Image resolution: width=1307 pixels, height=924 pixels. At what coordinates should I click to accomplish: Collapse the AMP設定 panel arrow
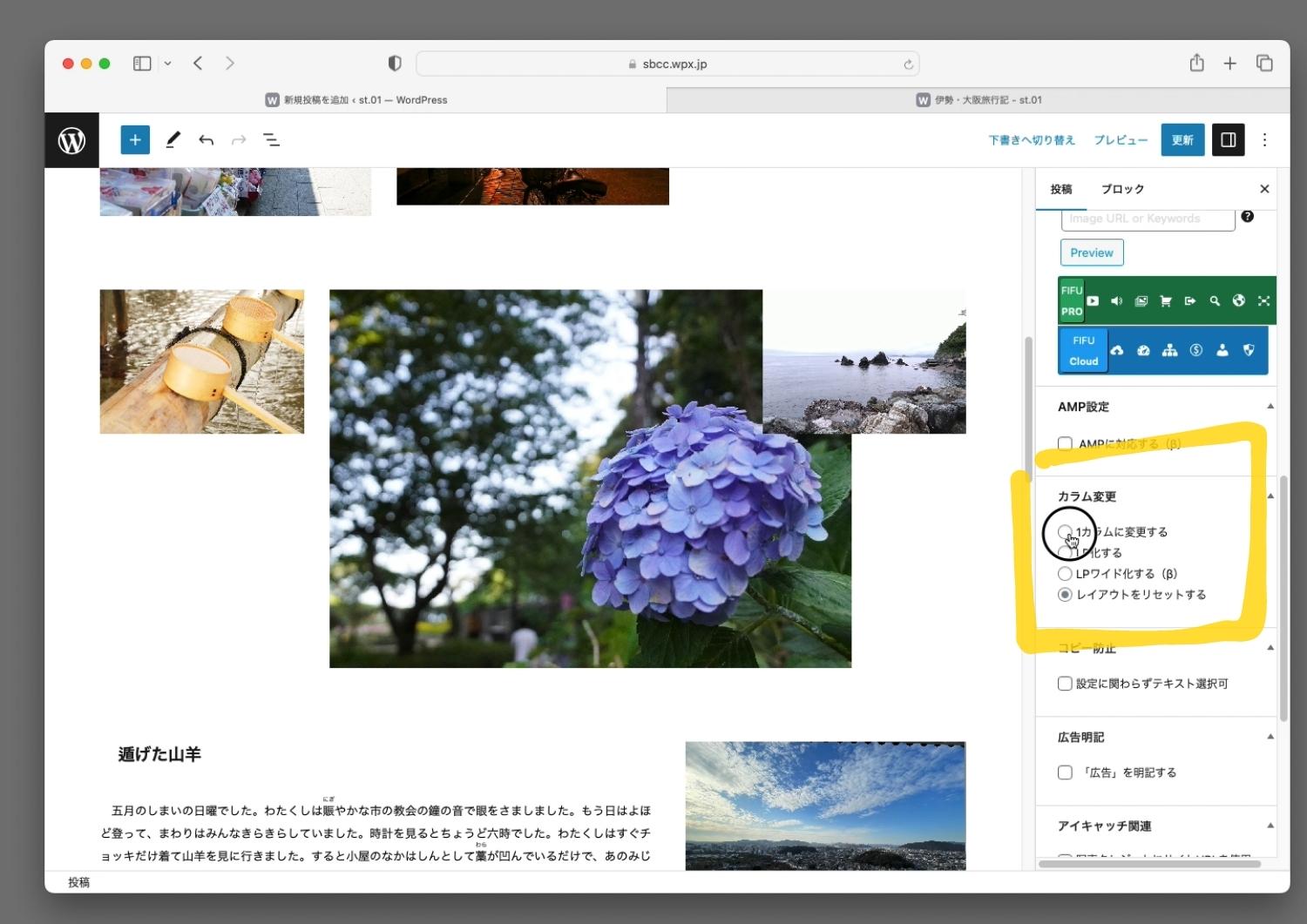point(1270,407)
